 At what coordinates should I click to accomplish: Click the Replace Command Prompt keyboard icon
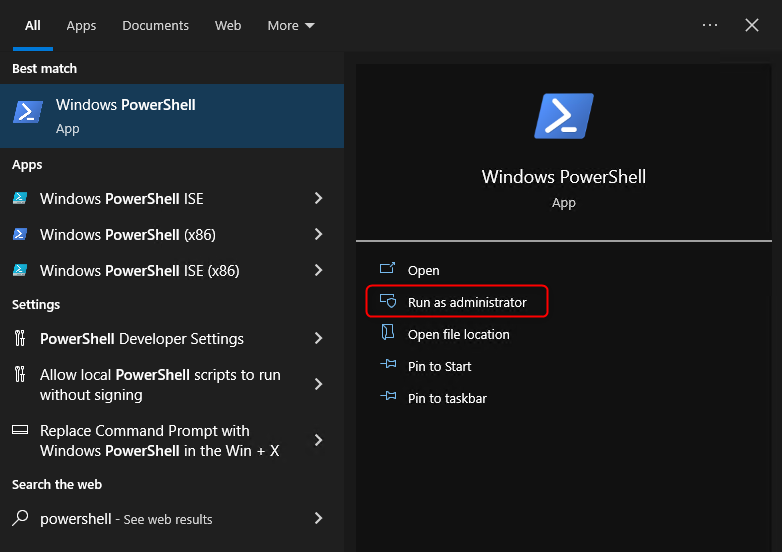coord(20,430)
